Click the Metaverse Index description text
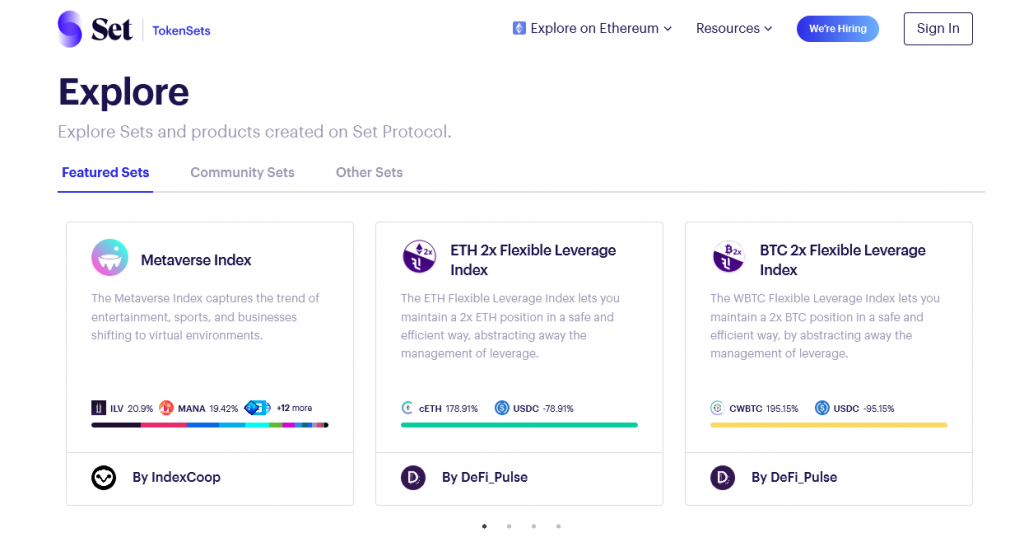The width and height of the screenshot is (1024, 542). coord(205,317)
